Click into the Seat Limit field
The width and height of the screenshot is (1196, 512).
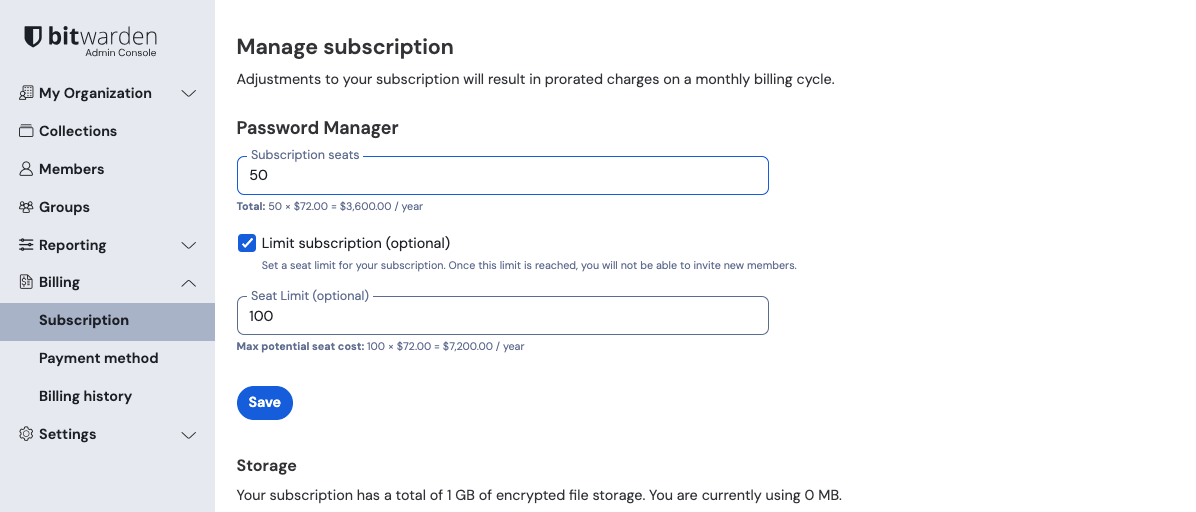pyautogui.click(x=502, y=316)
